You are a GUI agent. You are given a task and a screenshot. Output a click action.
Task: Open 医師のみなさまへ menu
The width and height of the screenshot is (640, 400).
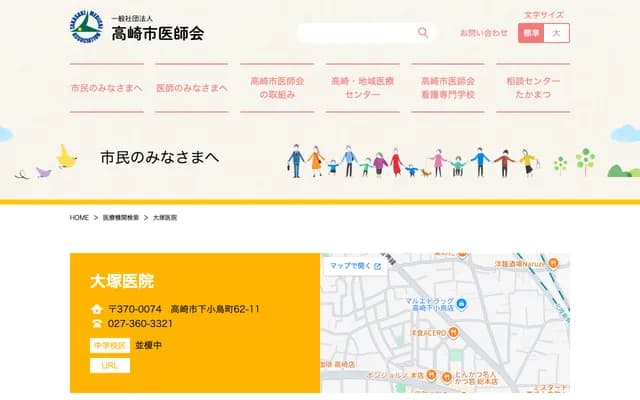point(192,88)
